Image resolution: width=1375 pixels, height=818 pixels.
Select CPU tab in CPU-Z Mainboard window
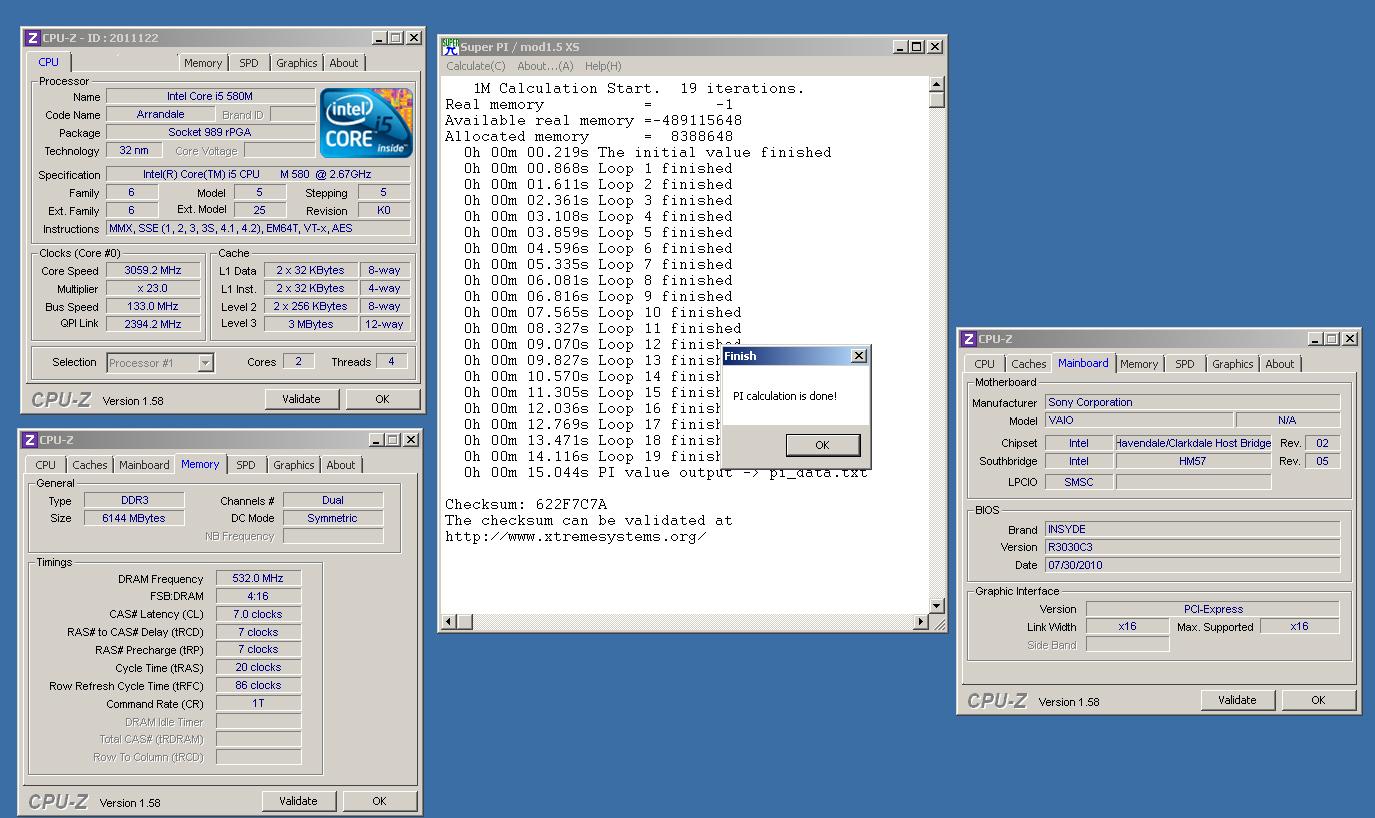(985, 364)
